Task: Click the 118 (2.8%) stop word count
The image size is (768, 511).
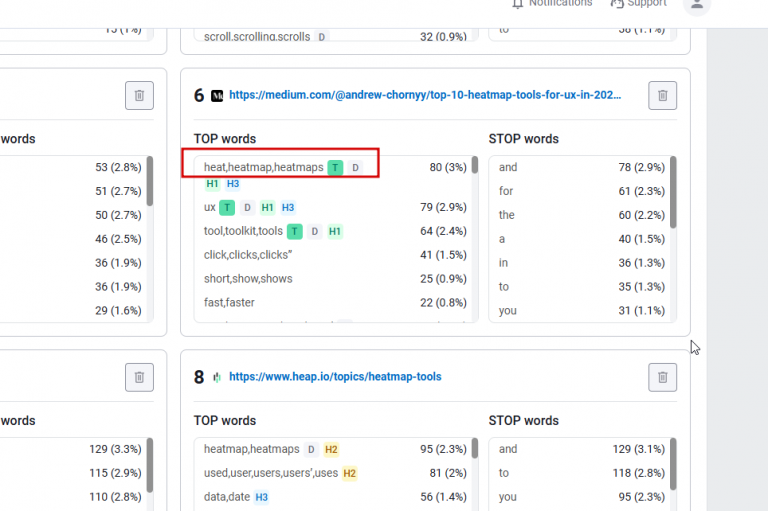Action: pyautogui.click(x=639, y=473)
